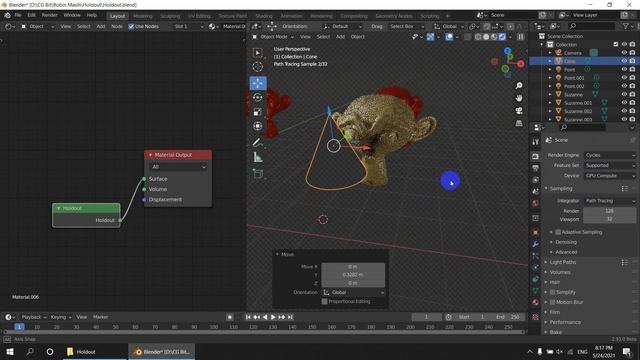Open timeline Marker menu
The width and height of the screenshot is (640, 360).
click(x=100, y=317)
